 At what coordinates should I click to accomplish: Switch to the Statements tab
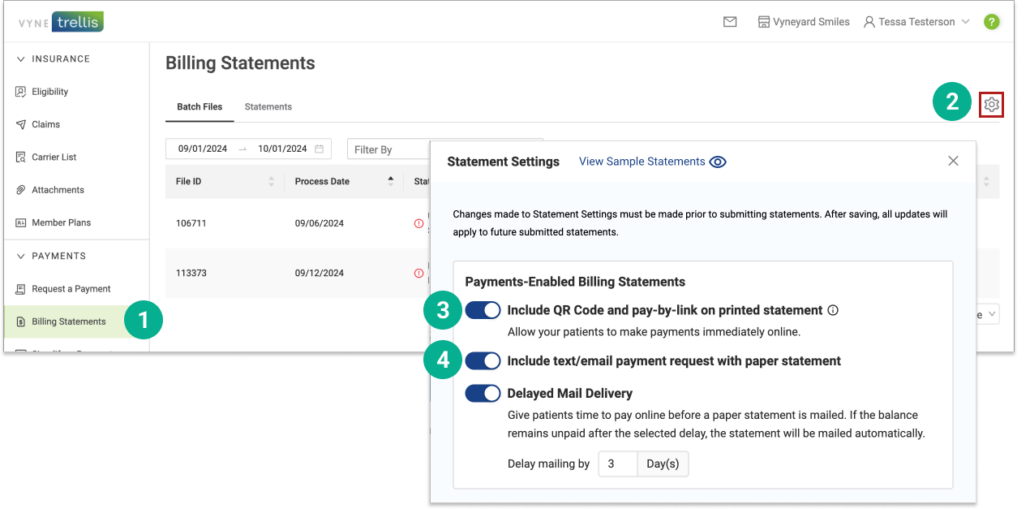click(268, 107)
